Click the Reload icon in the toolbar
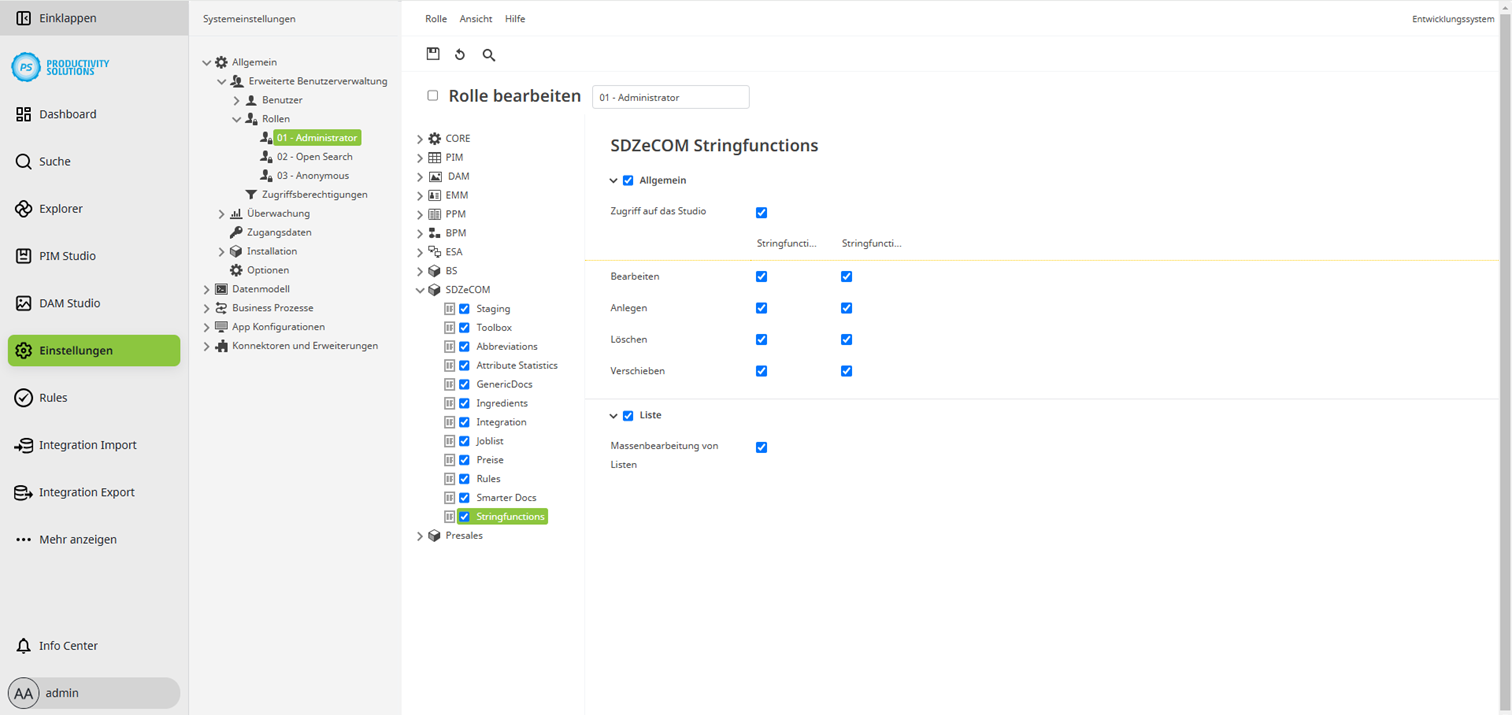Screen dimensions: 1512x715 coord(460,54)
